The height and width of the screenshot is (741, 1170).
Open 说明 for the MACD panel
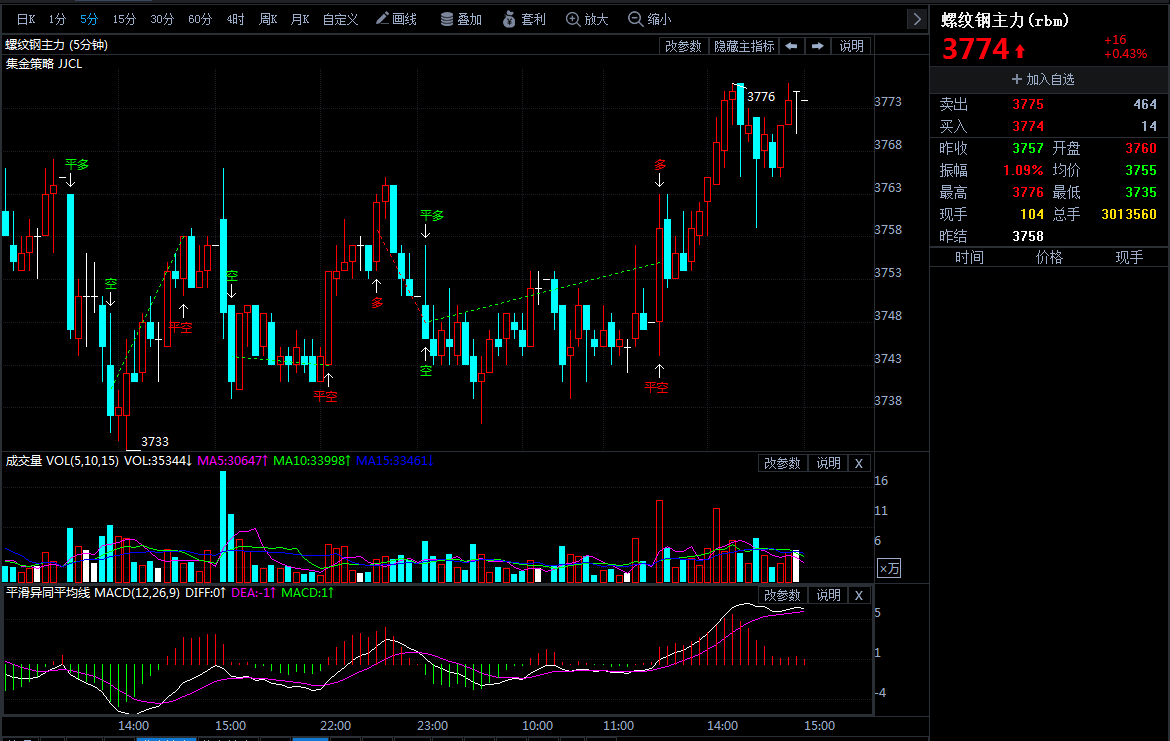coord(828,595)
